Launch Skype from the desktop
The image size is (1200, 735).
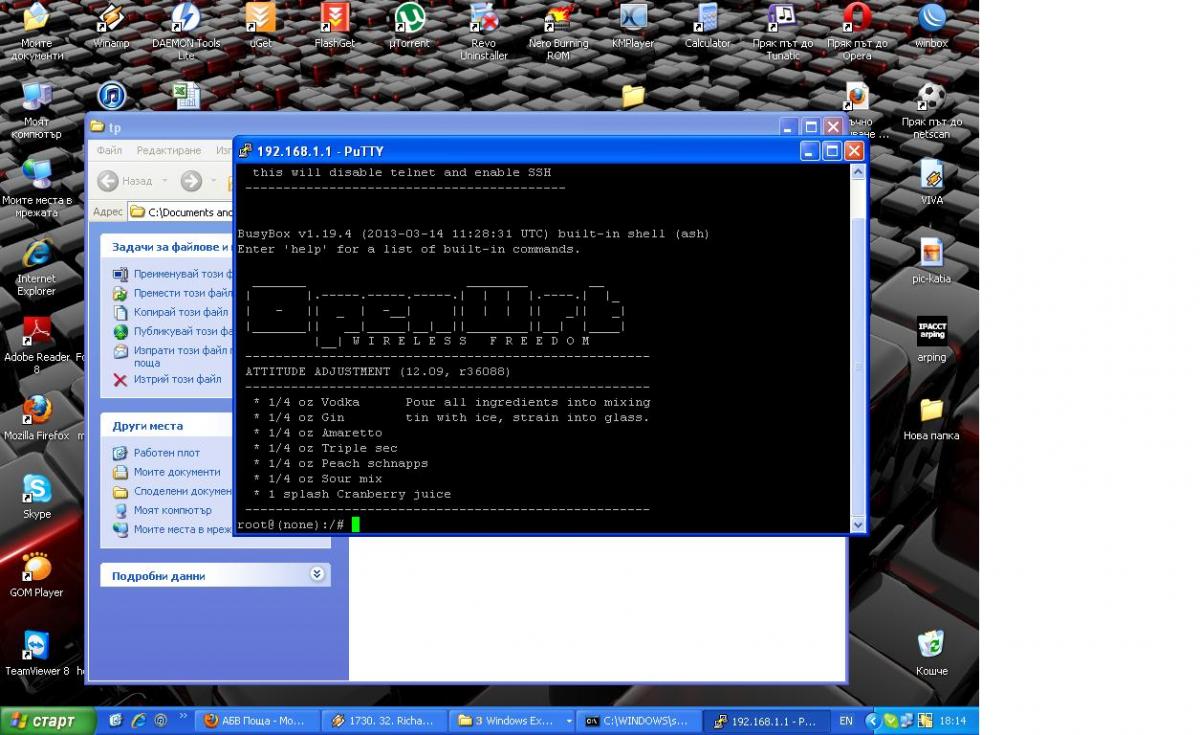point(37,490)
